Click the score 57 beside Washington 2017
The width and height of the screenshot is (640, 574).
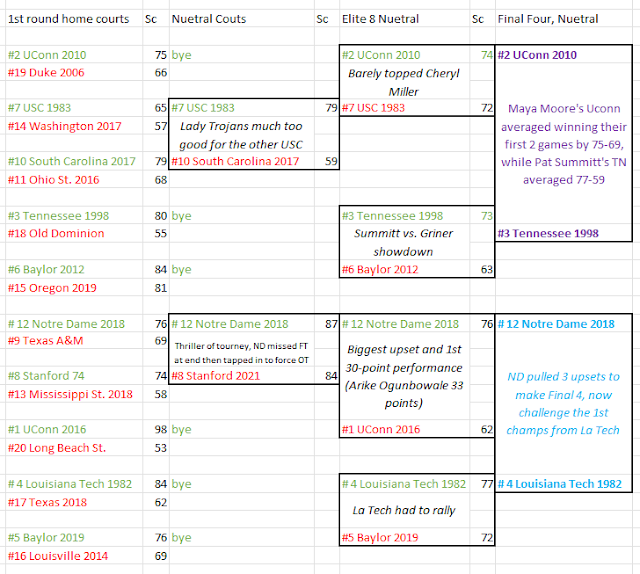point(156,126)
